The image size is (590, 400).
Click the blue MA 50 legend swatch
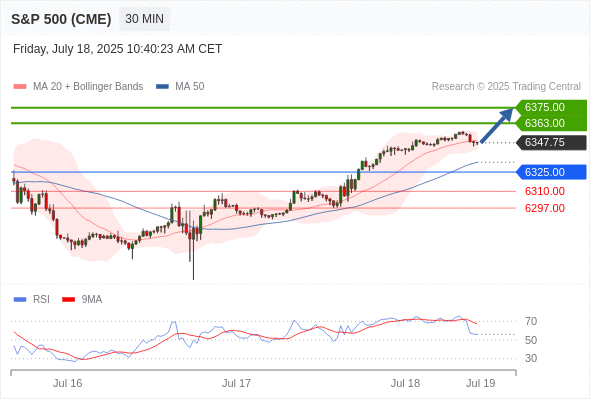162,87
